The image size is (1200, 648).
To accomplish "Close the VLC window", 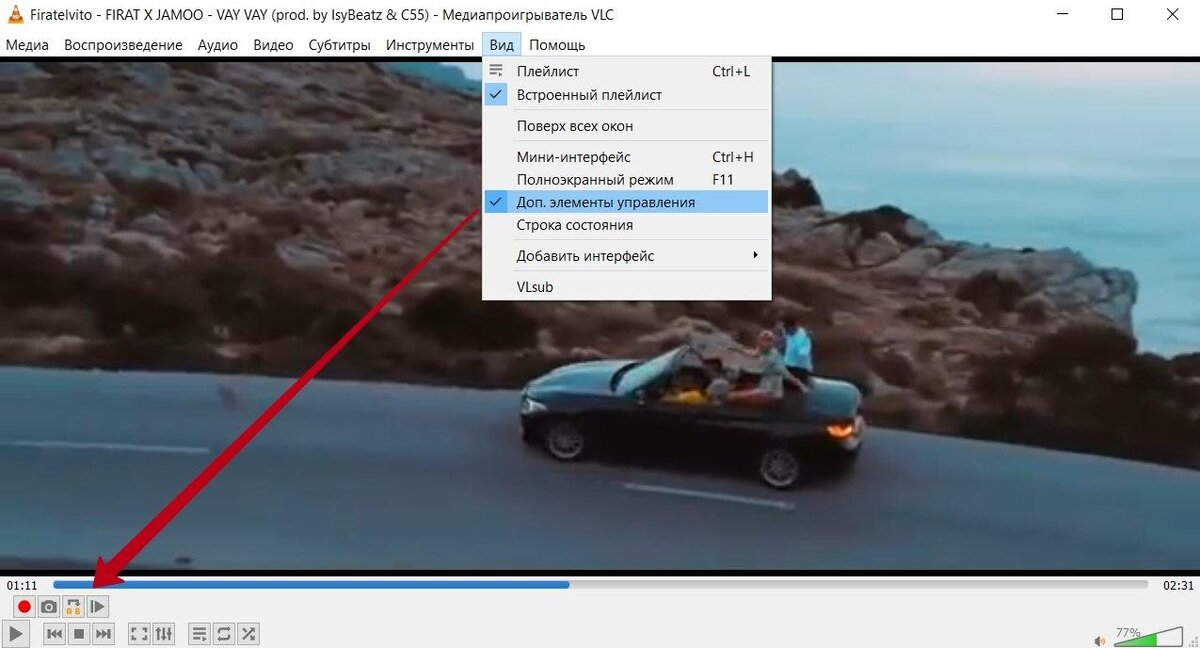I will [x=1173, y=14].
